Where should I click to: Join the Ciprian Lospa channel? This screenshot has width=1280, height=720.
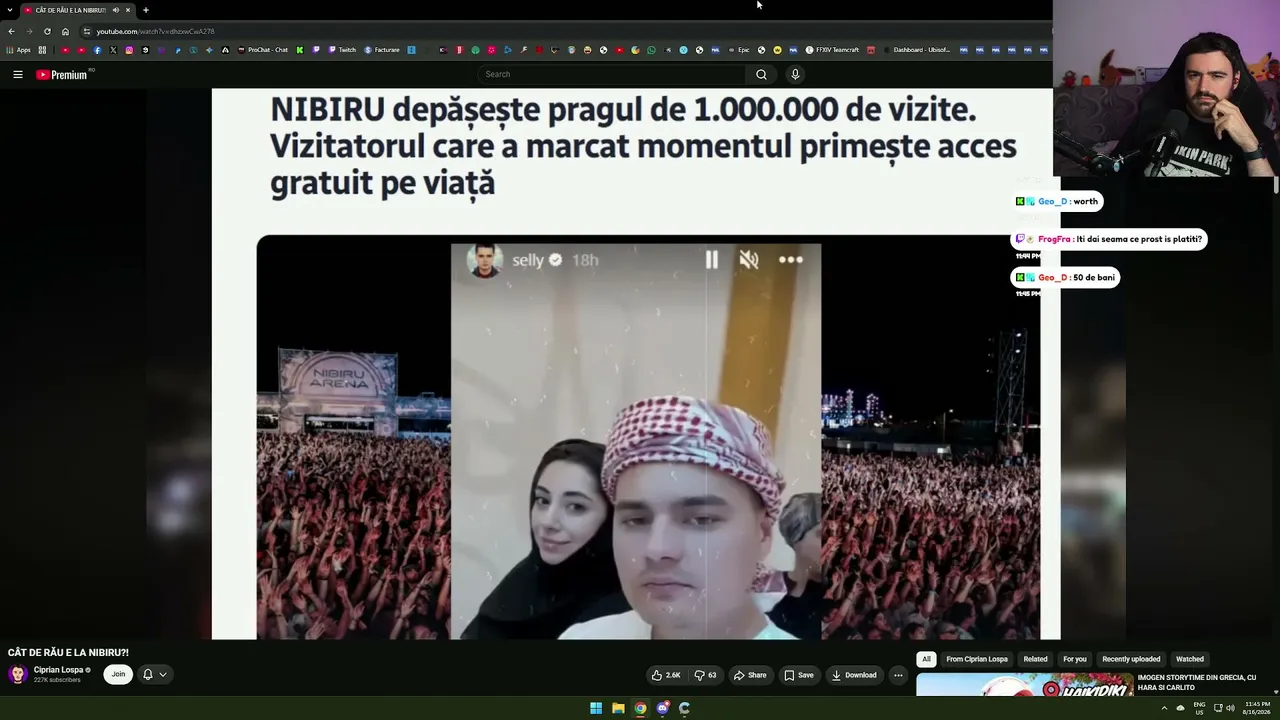pos(118,674)
